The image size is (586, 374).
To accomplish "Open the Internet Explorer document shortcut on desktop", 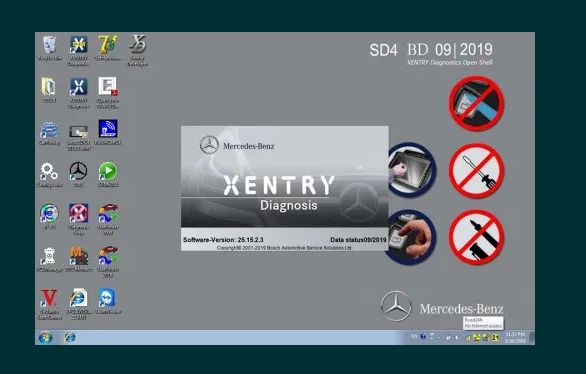I will (78, 304).
